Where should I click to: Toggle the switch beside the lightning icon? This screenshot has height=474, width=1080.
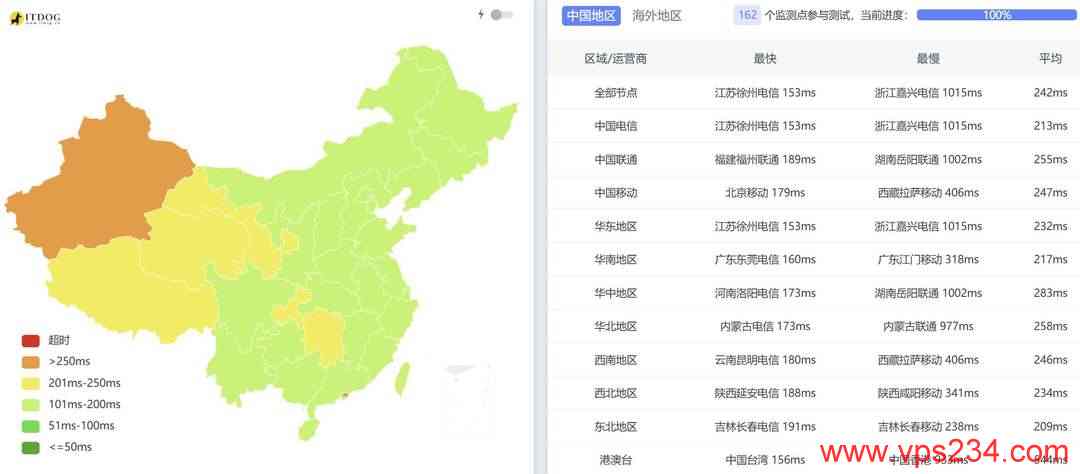coord(501,15)
